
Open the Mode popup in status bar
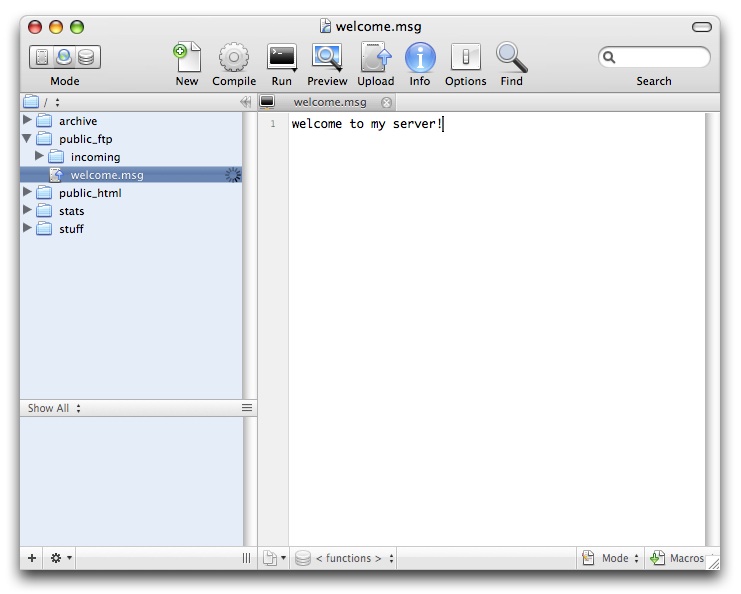point(611,558)
